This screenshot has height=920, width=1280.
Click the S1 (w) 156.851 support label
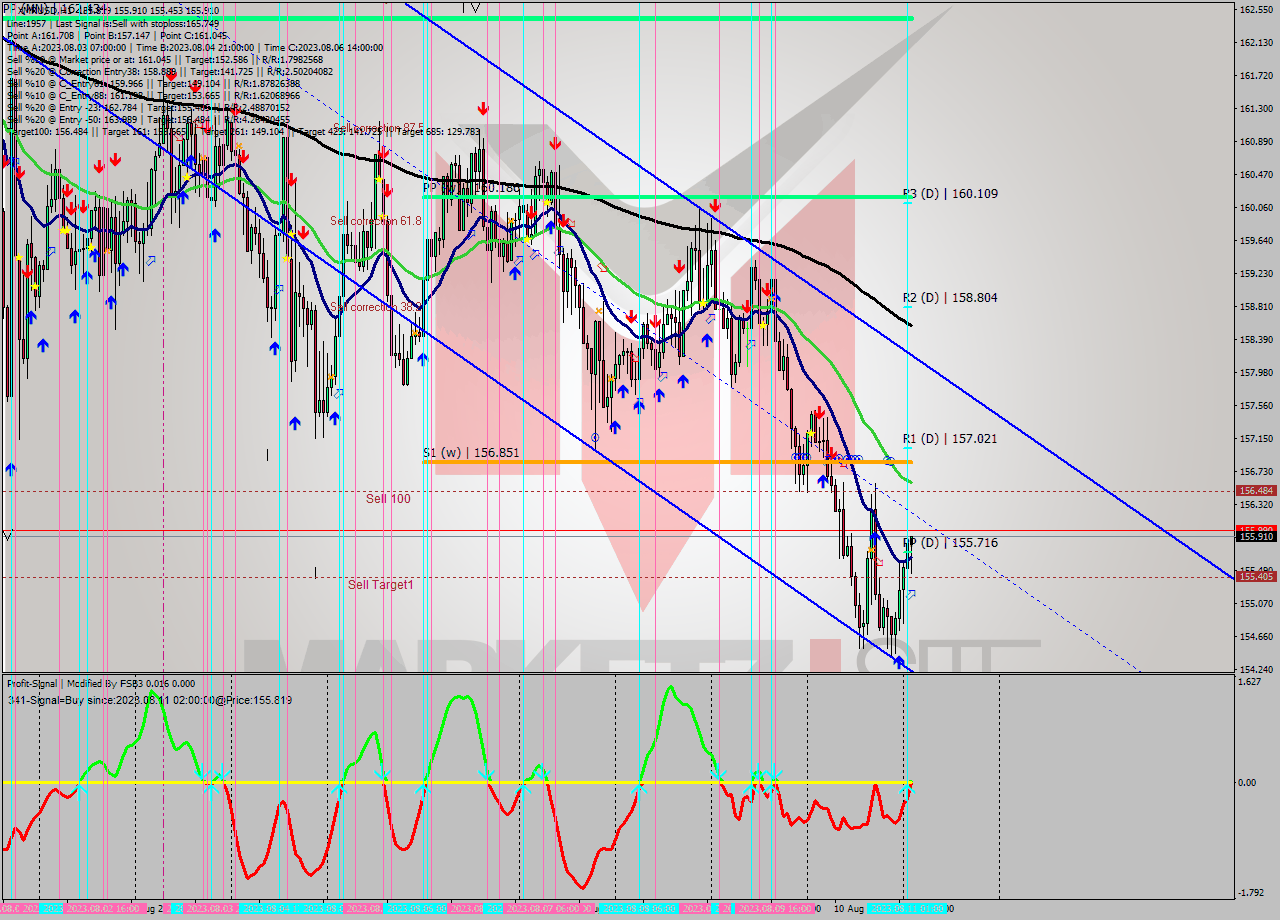(471, 453)
